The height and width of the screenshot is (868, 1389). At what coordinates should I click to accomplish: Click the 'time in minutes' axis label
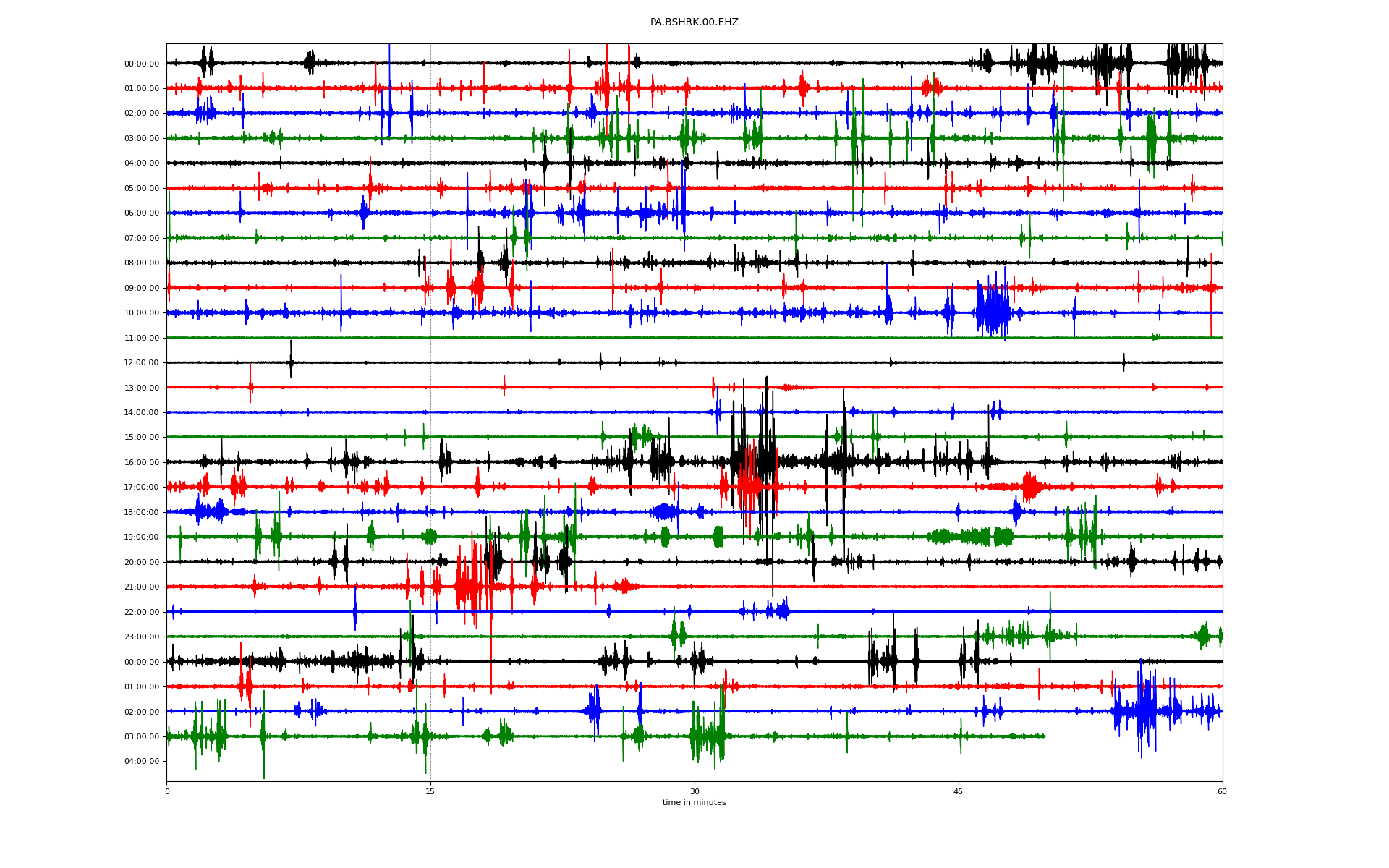pyautogui.click(x=694, y=803)
